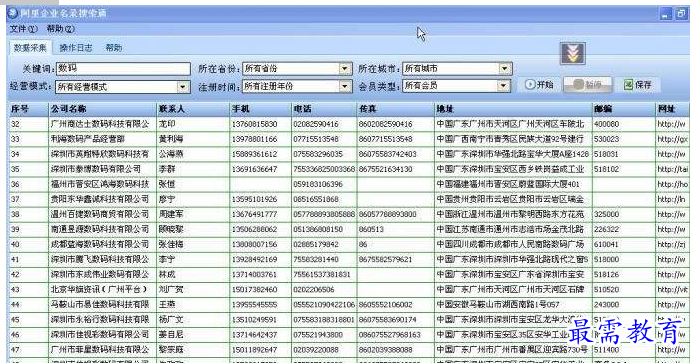The image size is (690, 363).
Task: Click serial number 36 cell
Action: coord(29,184)
